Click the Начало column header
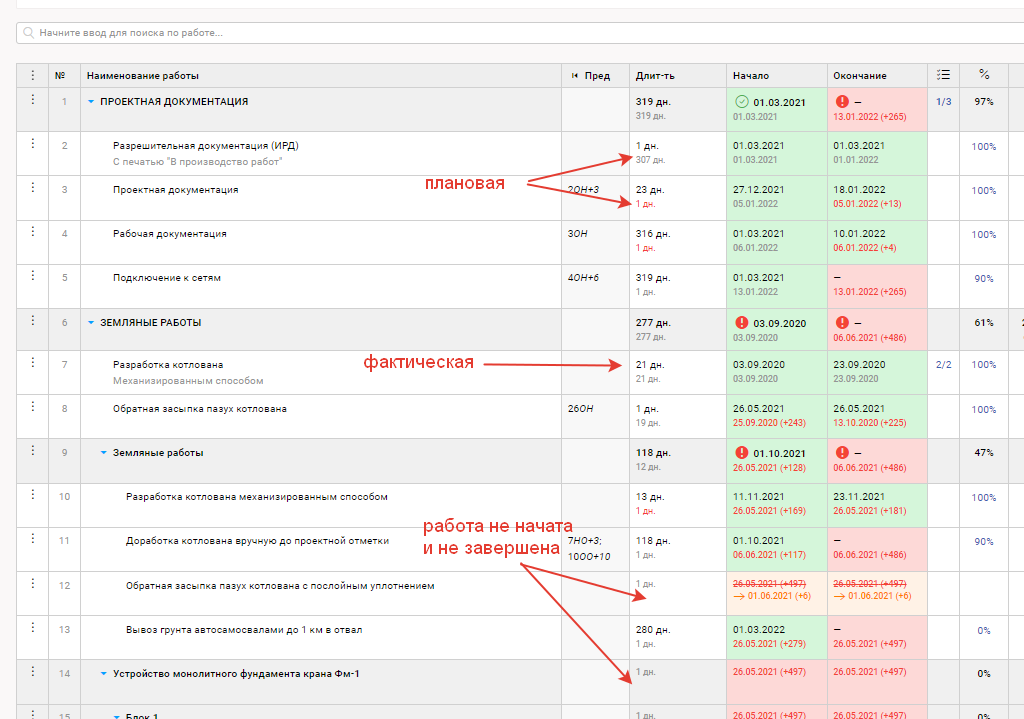The width and height of the screenshot is (1024, 719). pyautogui.click(x=751, y=76)
